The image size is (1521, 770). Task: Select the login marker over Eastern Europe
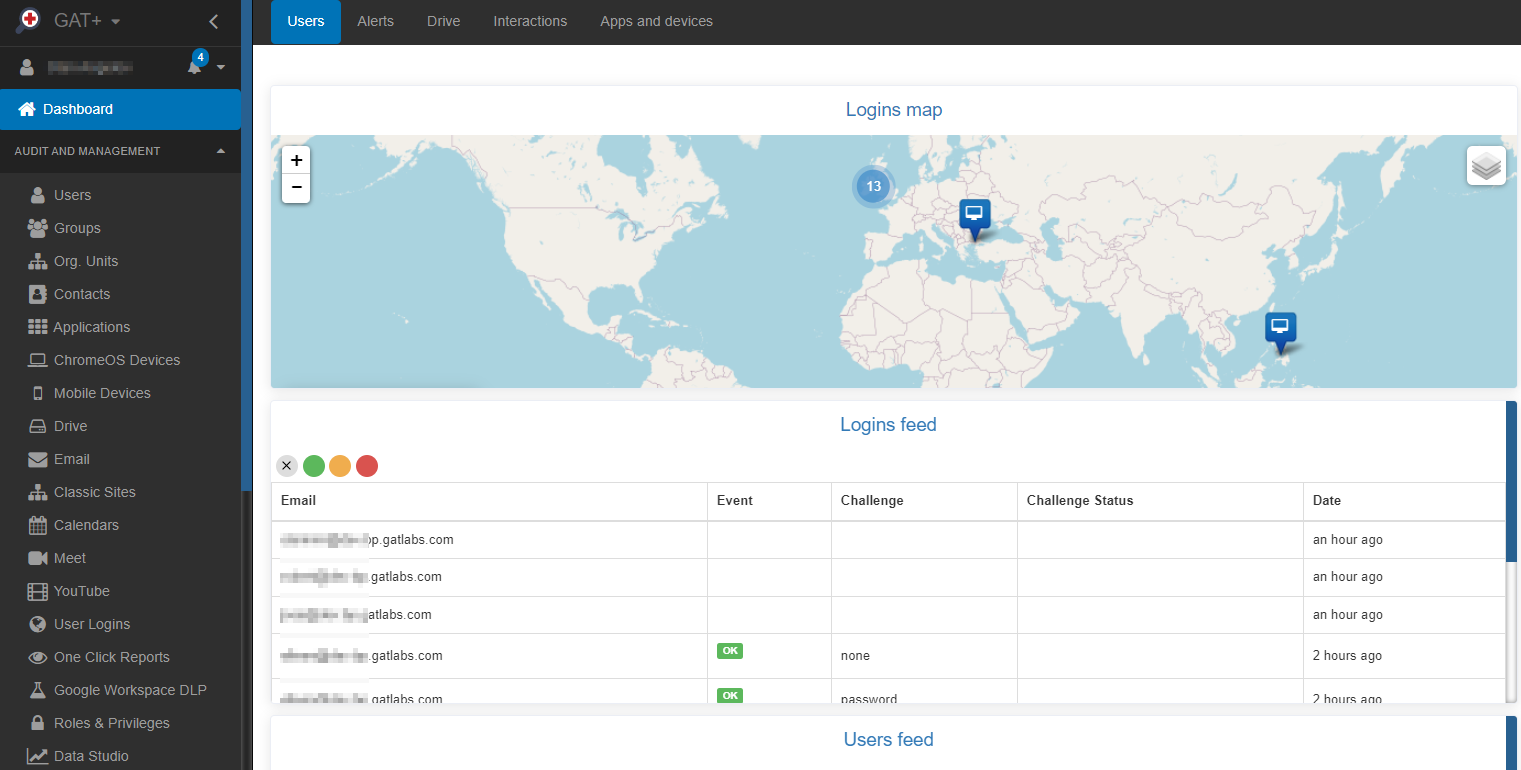pos(974,219)
